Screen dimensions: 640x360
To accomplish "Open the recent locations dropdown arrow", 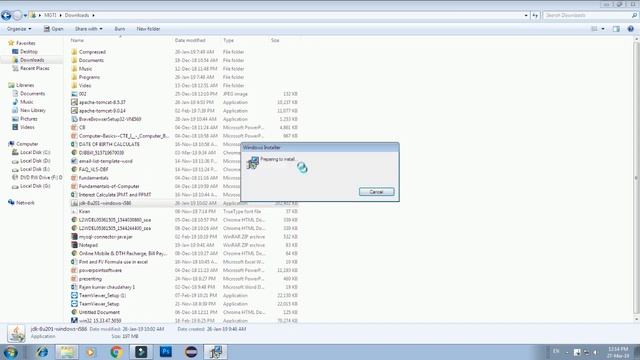I will pos(25,16).
